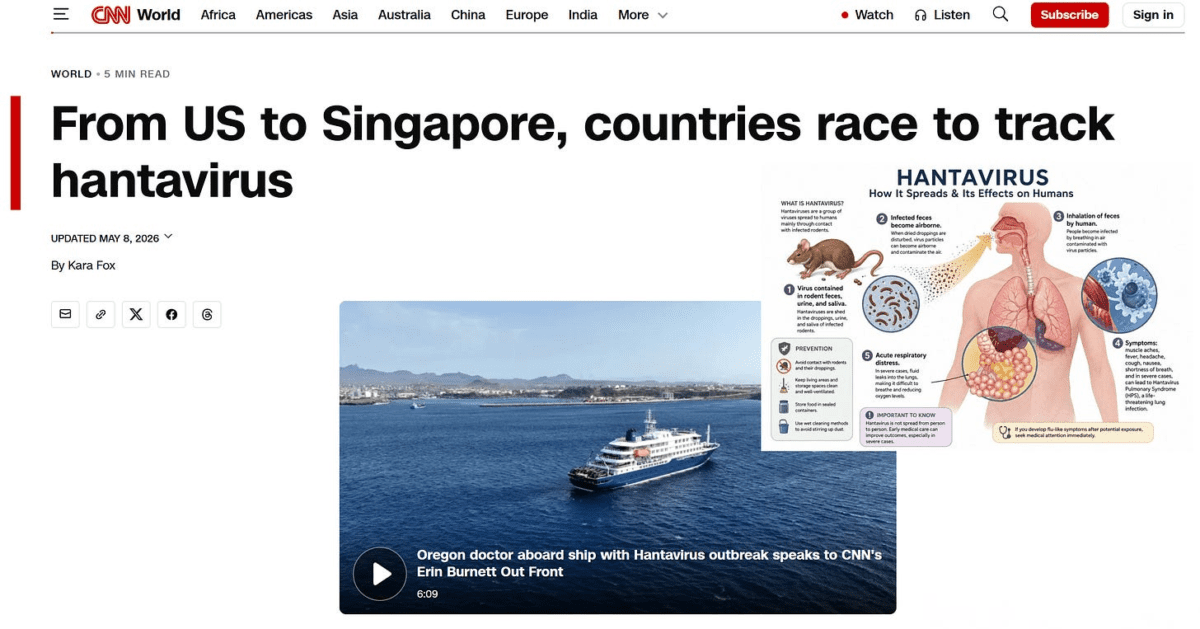This screenshot has width=1200, height=629.
Task: Open the Africa section
Action: (218, 15)
